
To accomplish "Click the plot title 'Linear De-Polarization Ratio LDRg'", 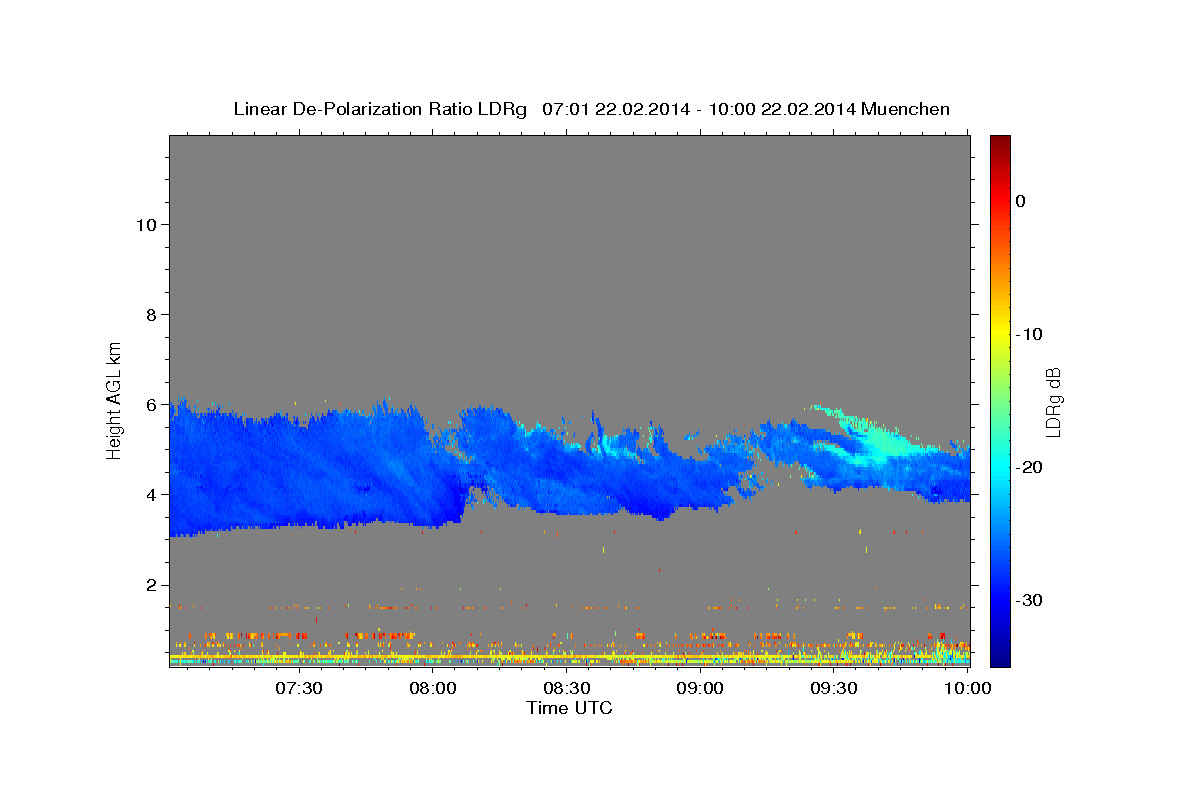I will tap(379, 109).
